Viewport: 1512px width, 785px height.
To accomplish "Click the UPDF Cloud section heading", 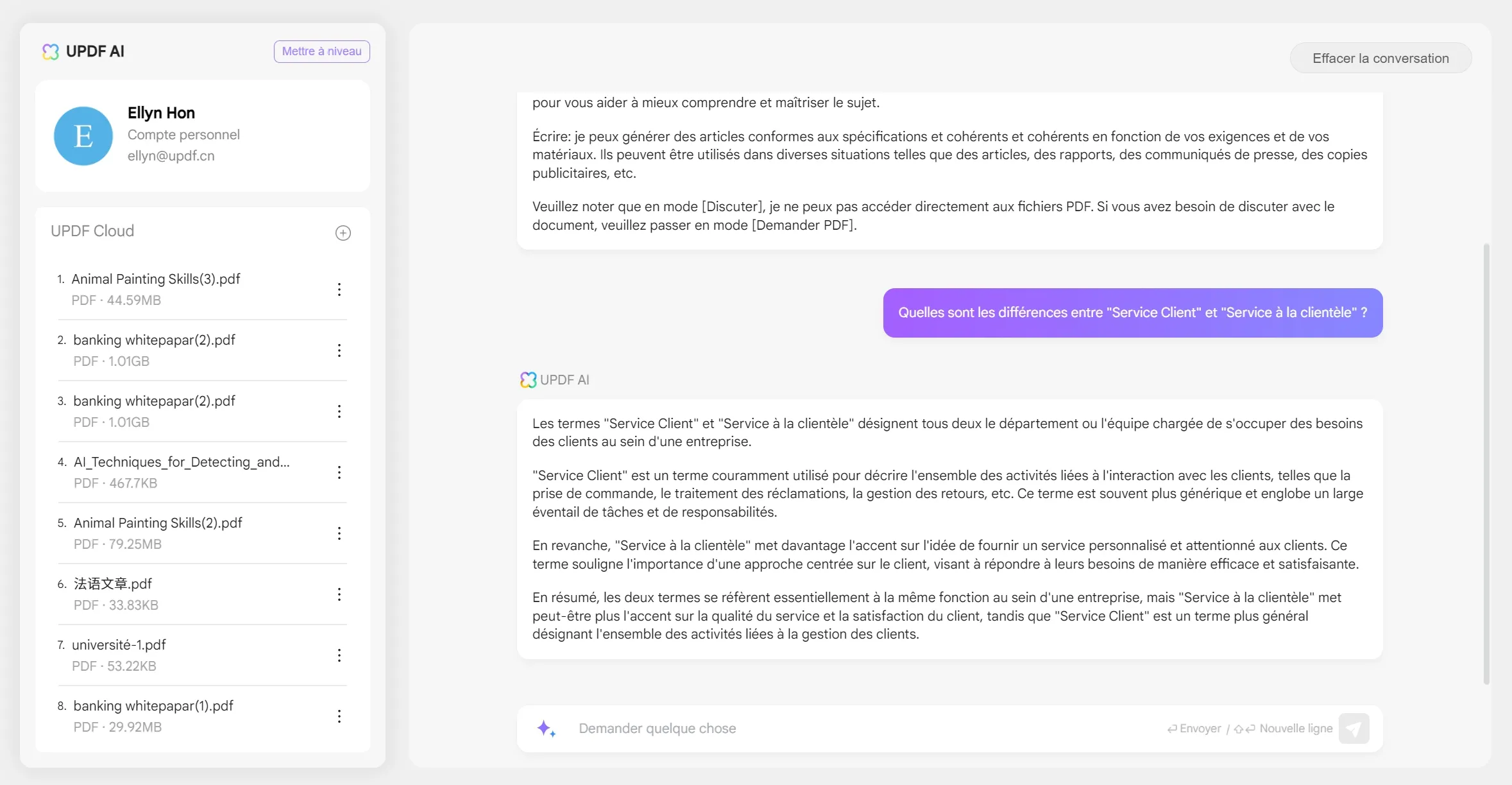I will [x=92, y=231].
